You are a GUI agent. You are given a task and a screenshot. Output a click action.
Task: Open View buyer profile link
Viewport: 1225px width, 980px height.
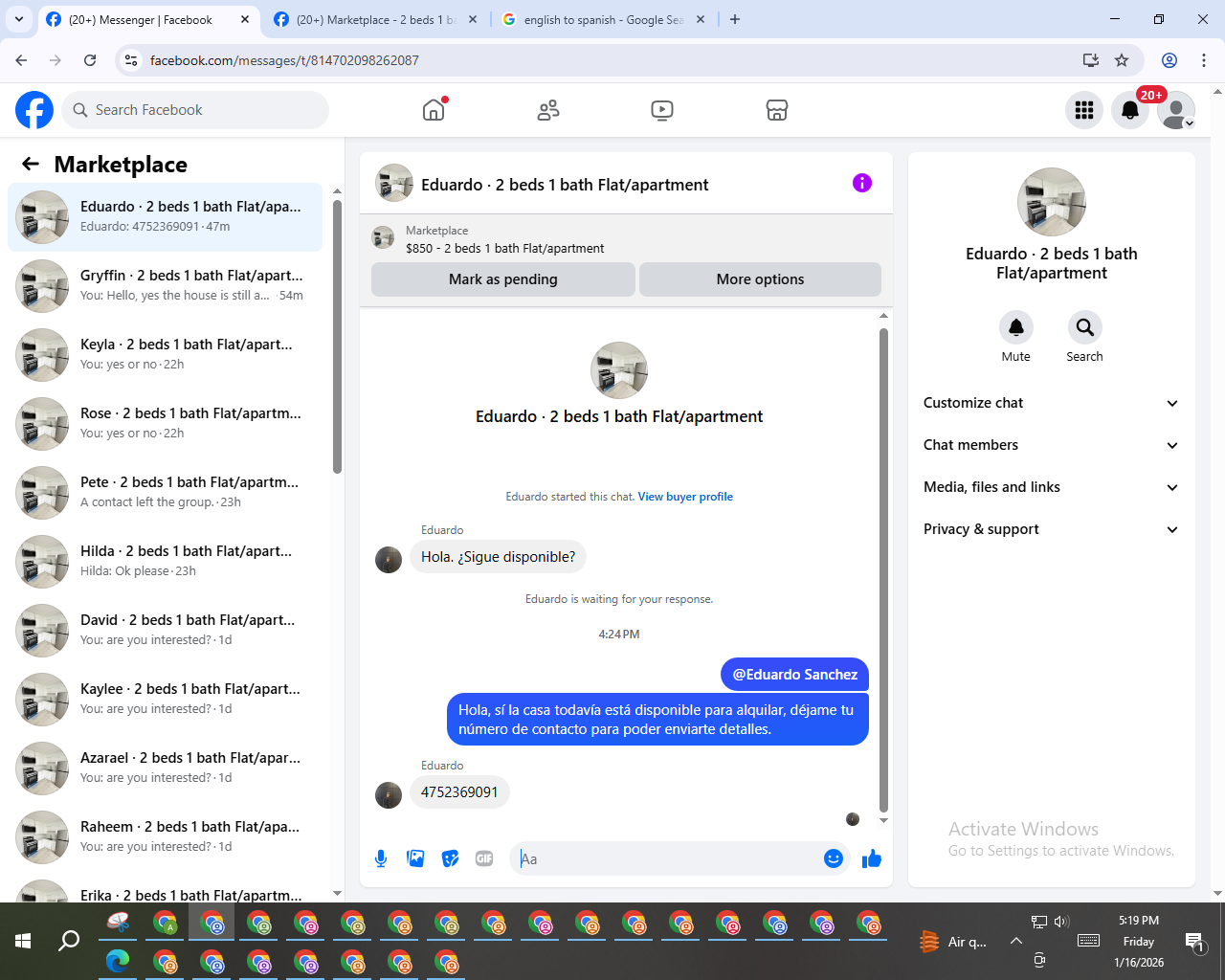tap(685, 497)
